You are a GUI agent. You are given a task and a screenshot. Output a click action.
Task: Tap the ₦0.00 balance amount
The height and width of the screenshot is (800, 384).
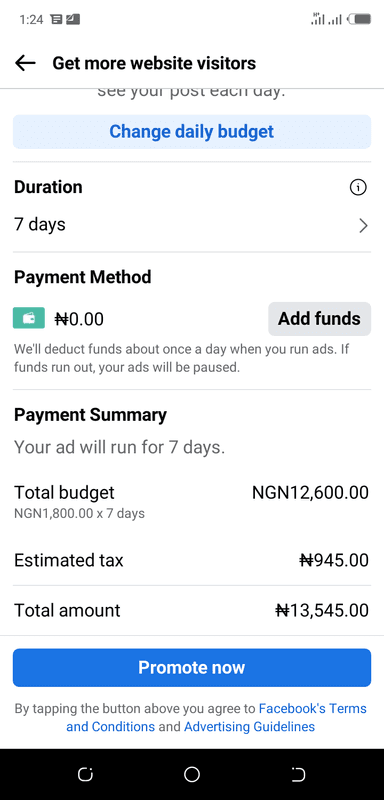pyautogui.click(x=79, y=319)
